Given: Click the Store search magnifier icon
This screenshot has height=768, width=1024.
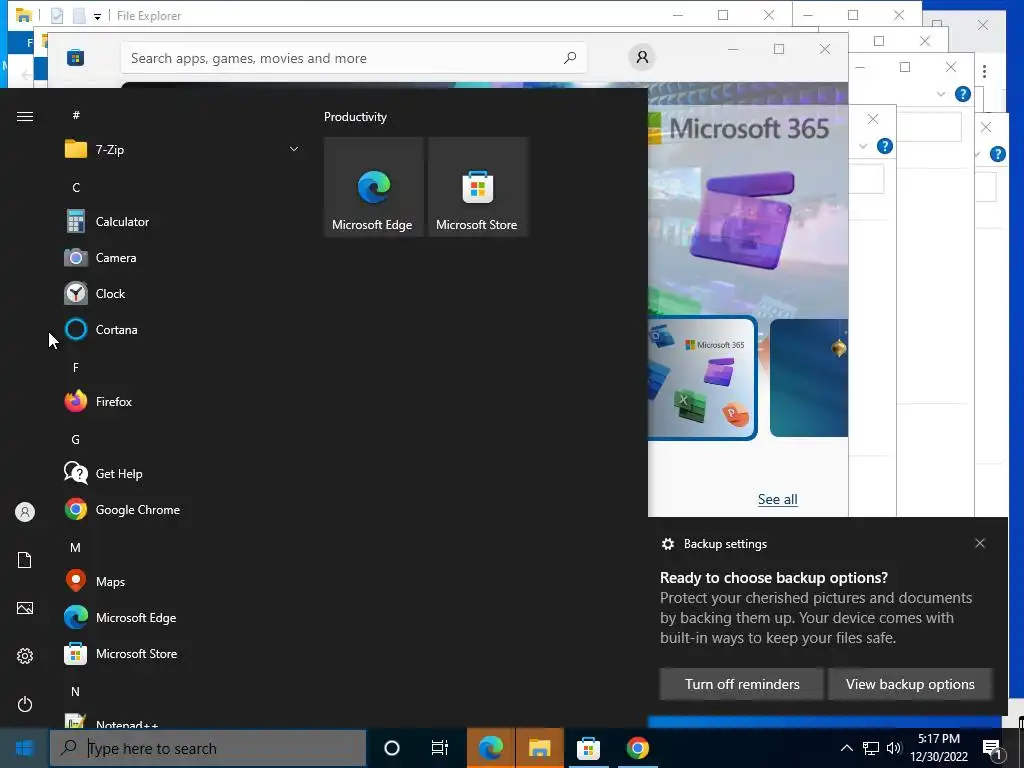Looking at the screenshot, I should pyautogui.click(x=570, y=57).
